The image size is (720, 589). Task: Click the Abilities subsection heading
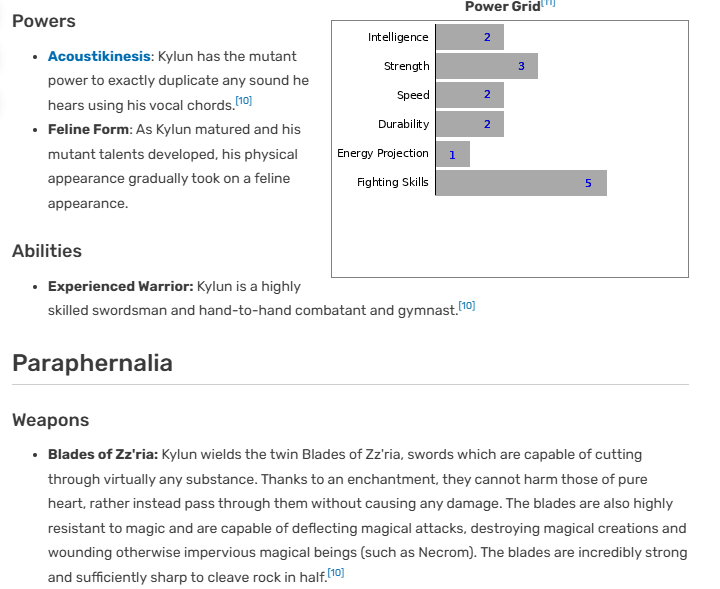[x=47, y=251]
